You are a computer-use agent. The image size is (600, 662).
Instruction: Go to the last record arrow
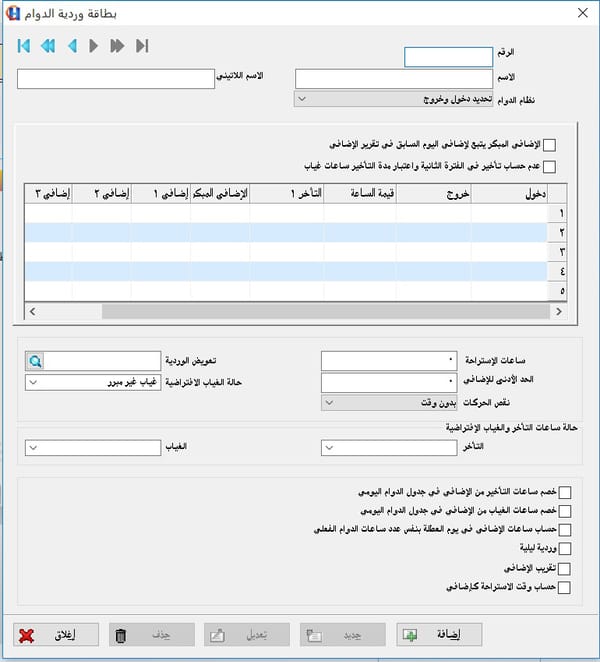142,46
